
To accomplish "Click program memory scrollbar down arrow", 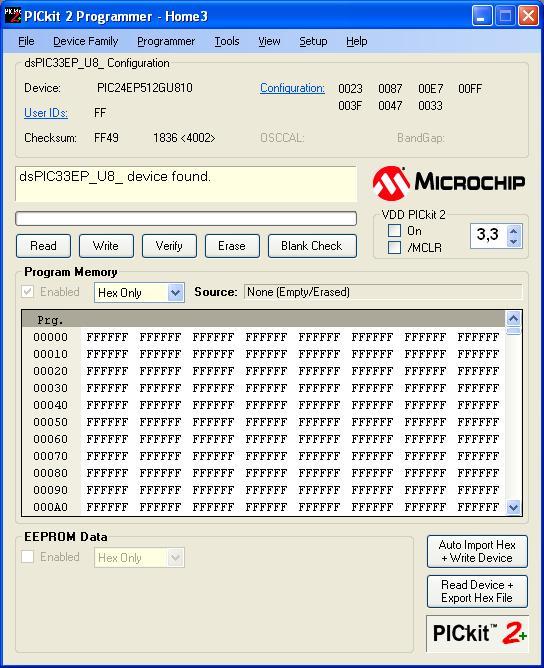I will tap(514, 507).
